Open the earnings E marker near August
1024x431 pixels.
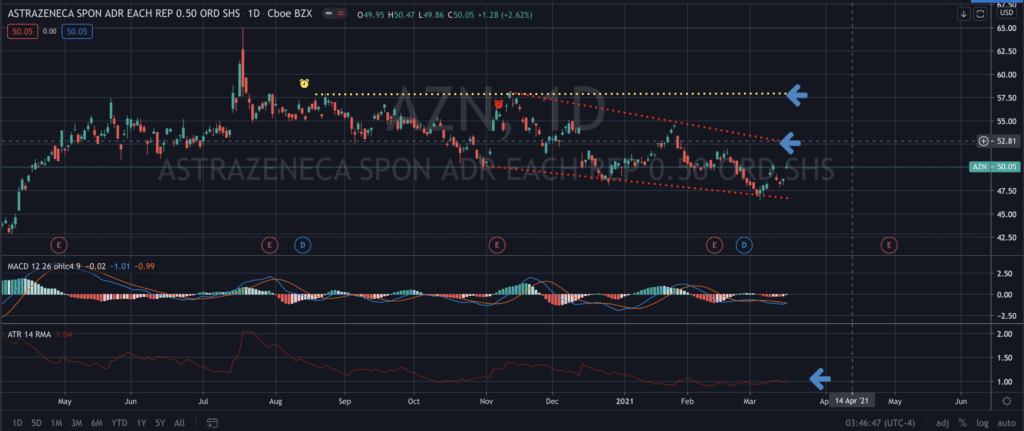pyautogui.click(x=269, y=245)
